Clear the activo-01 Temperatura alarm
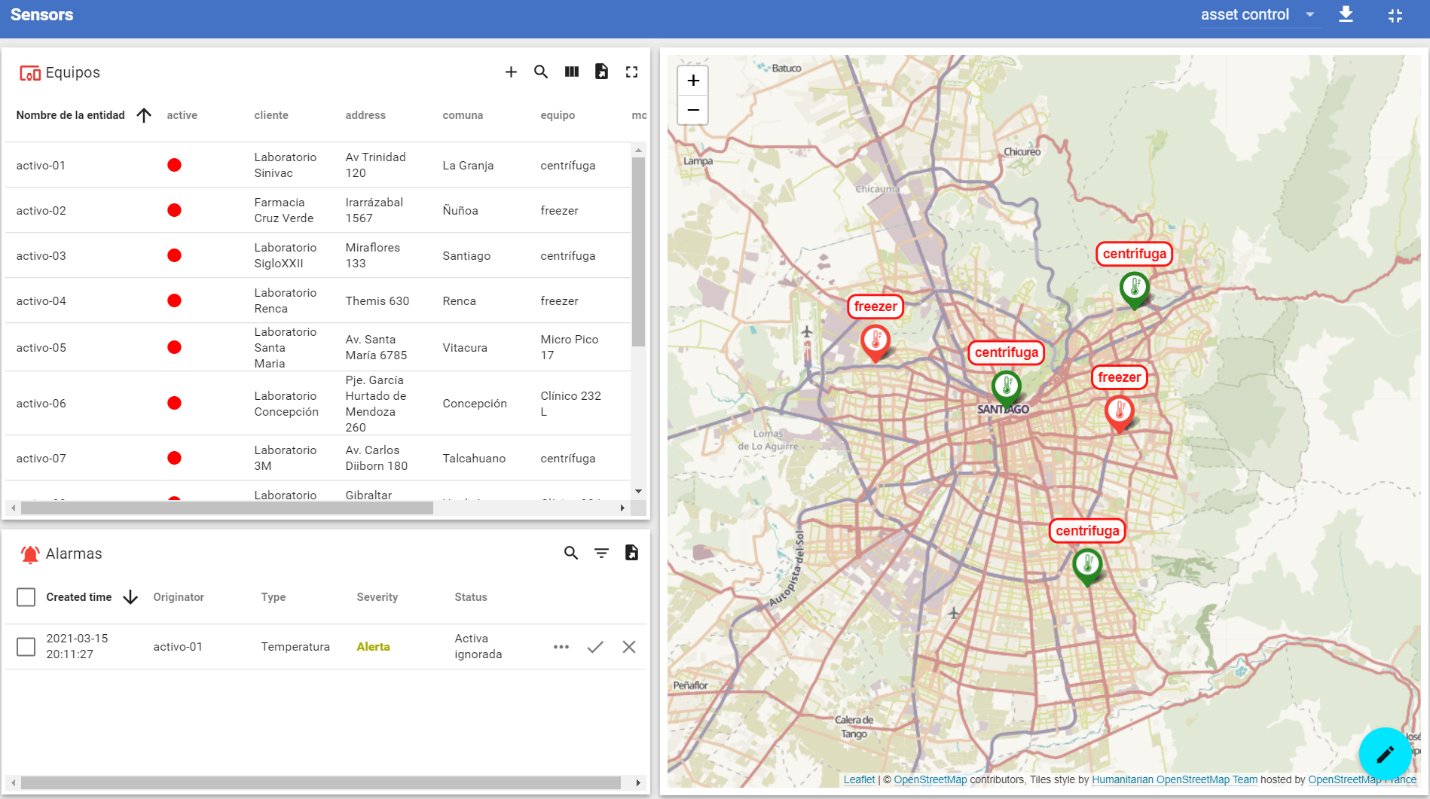The width and height of the screenshot is (1430, 799). pyautogui.click(x=629, y=647)
